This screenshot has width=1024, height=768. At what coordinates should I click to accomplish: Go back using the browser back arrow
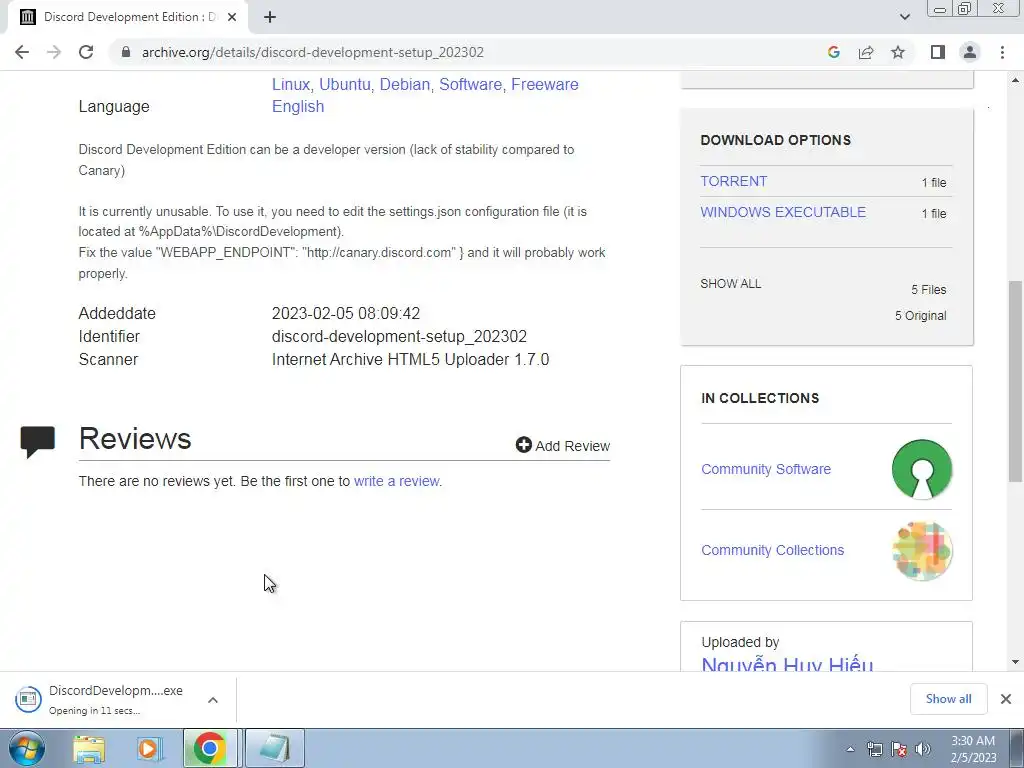22,52
